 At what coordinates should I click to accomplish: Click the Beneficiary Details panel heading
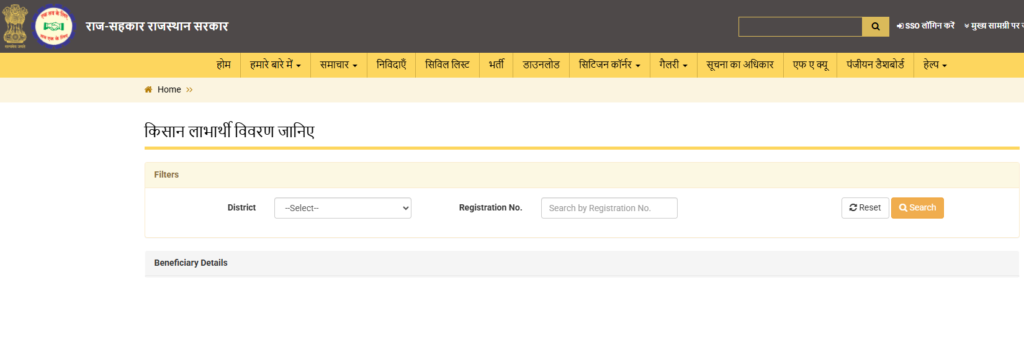coord(191,263)
